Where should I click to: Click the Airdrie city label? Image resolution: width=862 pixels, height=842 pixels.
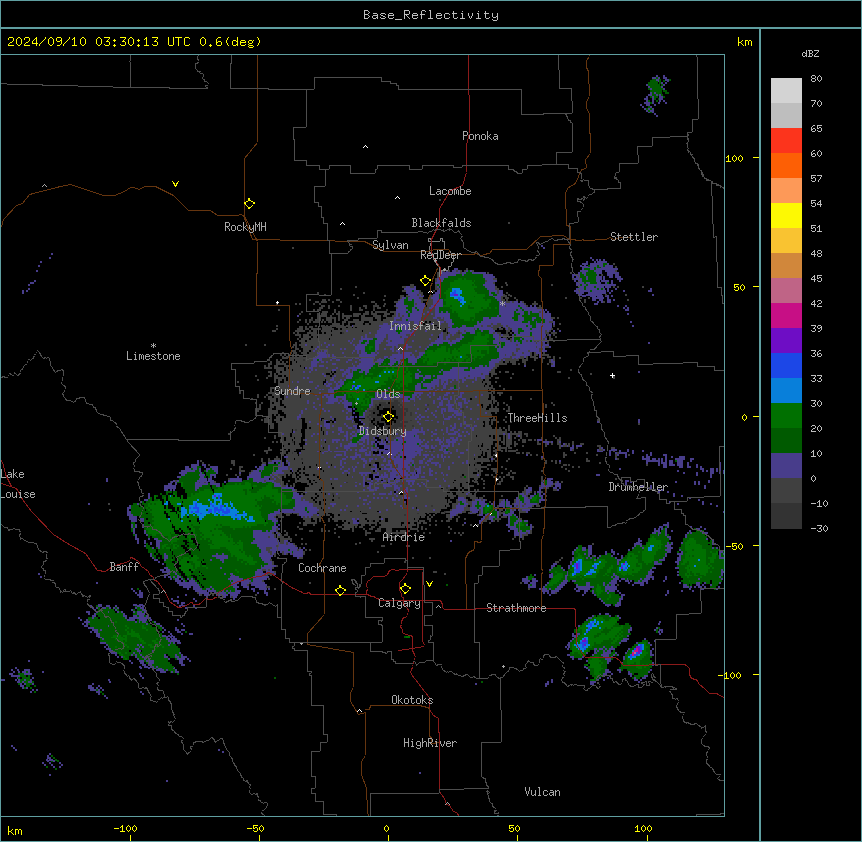click(x=404, y=537)
